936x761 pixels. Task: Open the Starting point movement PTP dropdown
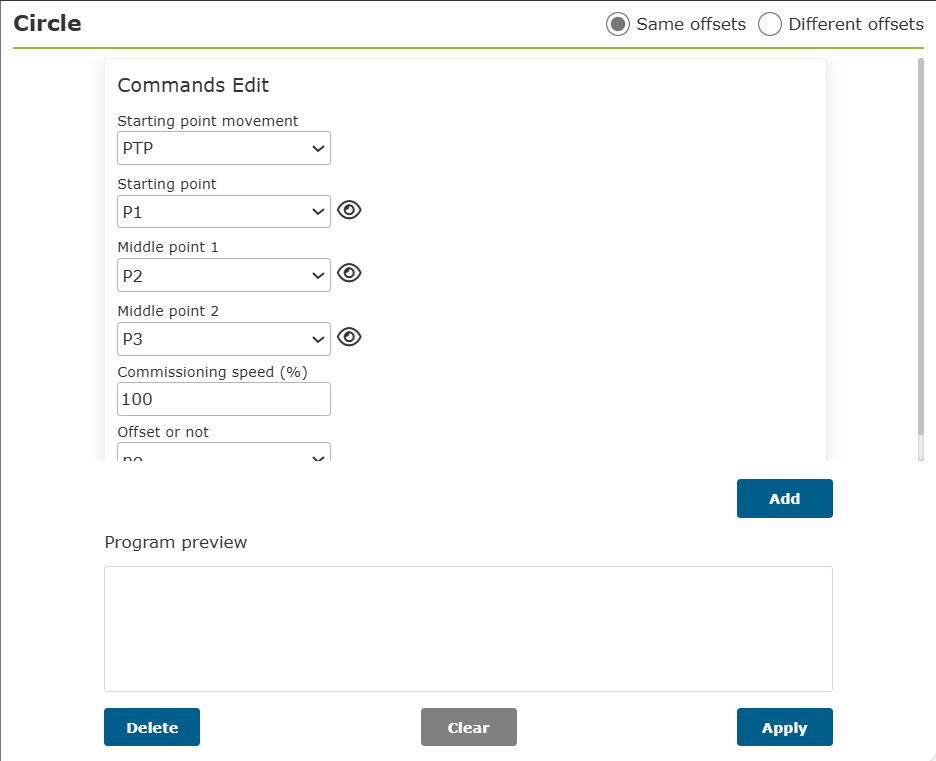[x=224, y=148]
